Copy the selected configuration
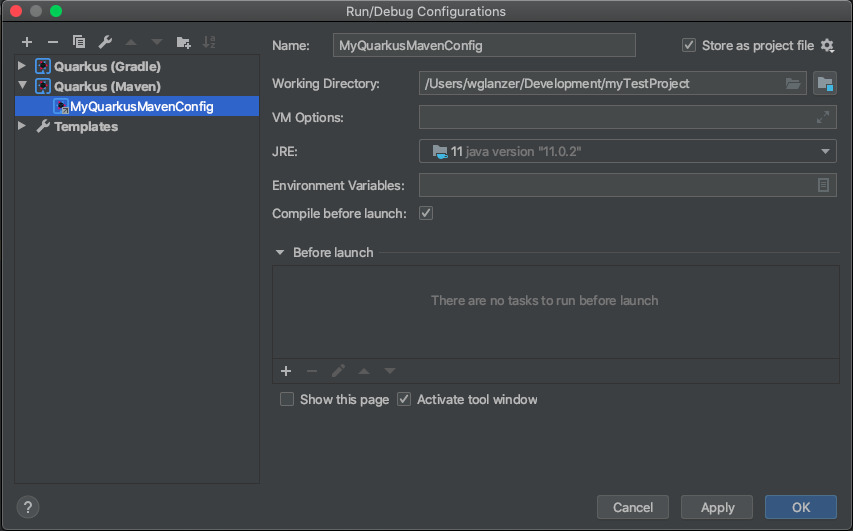This screenshot has width=853, height=531. [x=79, y=42]
